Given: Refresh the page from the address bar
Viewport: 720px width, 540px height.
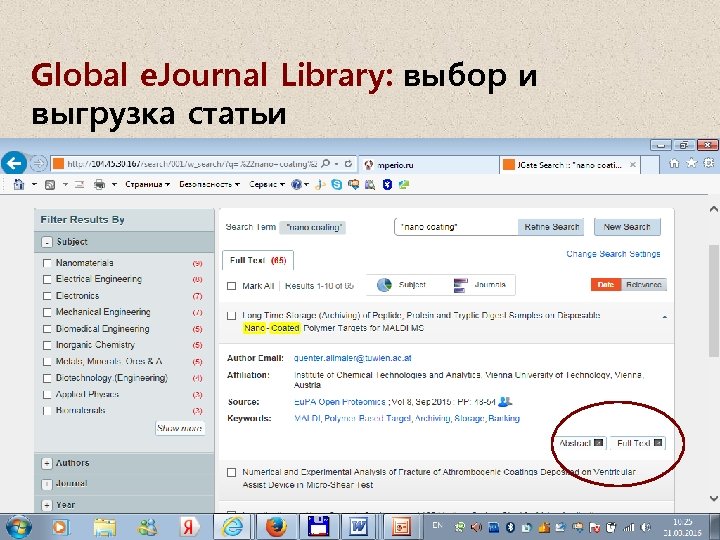Looking at the screenshot, I should 348,163.
